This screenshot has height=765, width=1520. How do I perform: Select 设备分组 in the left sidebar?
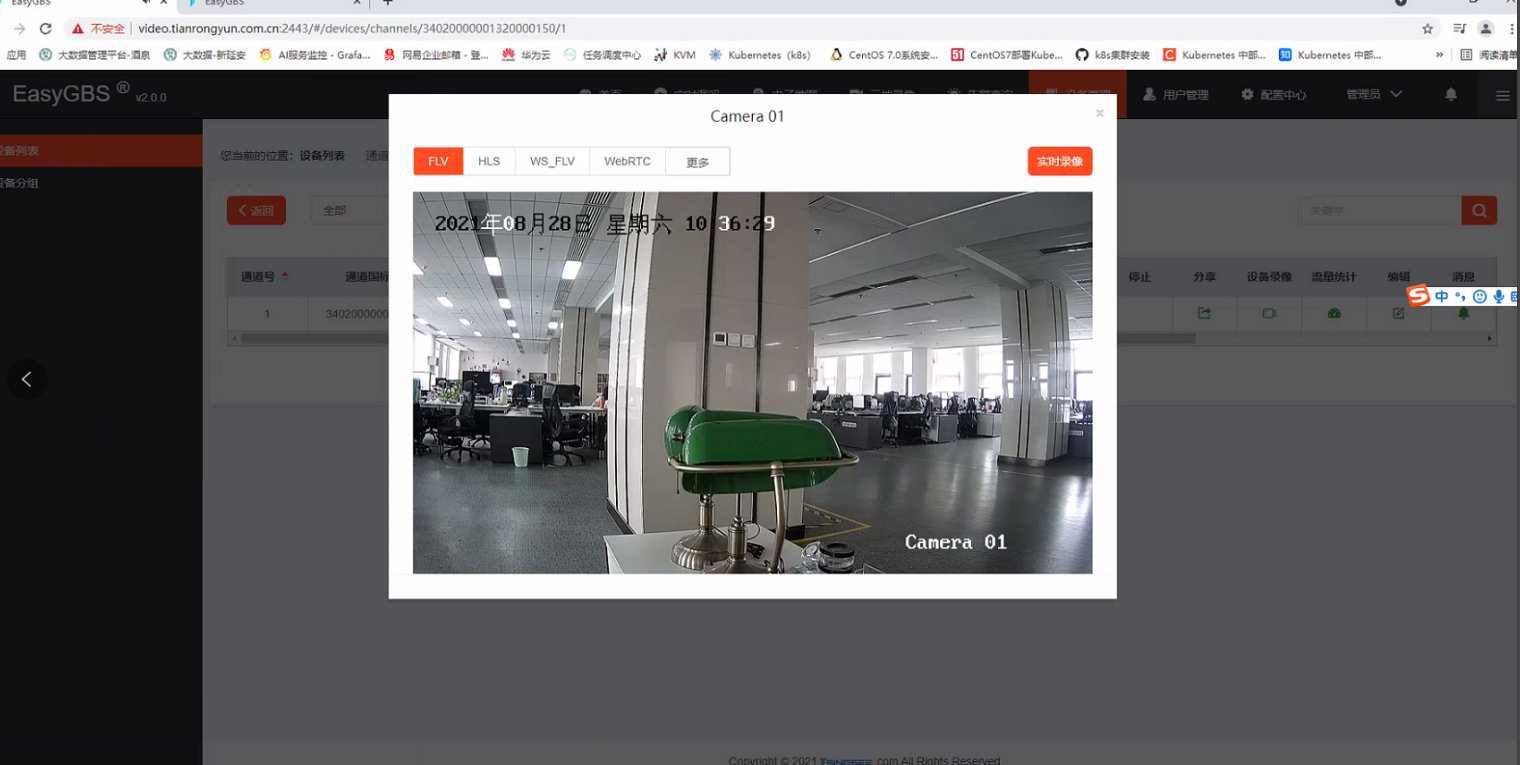[101, 183]
